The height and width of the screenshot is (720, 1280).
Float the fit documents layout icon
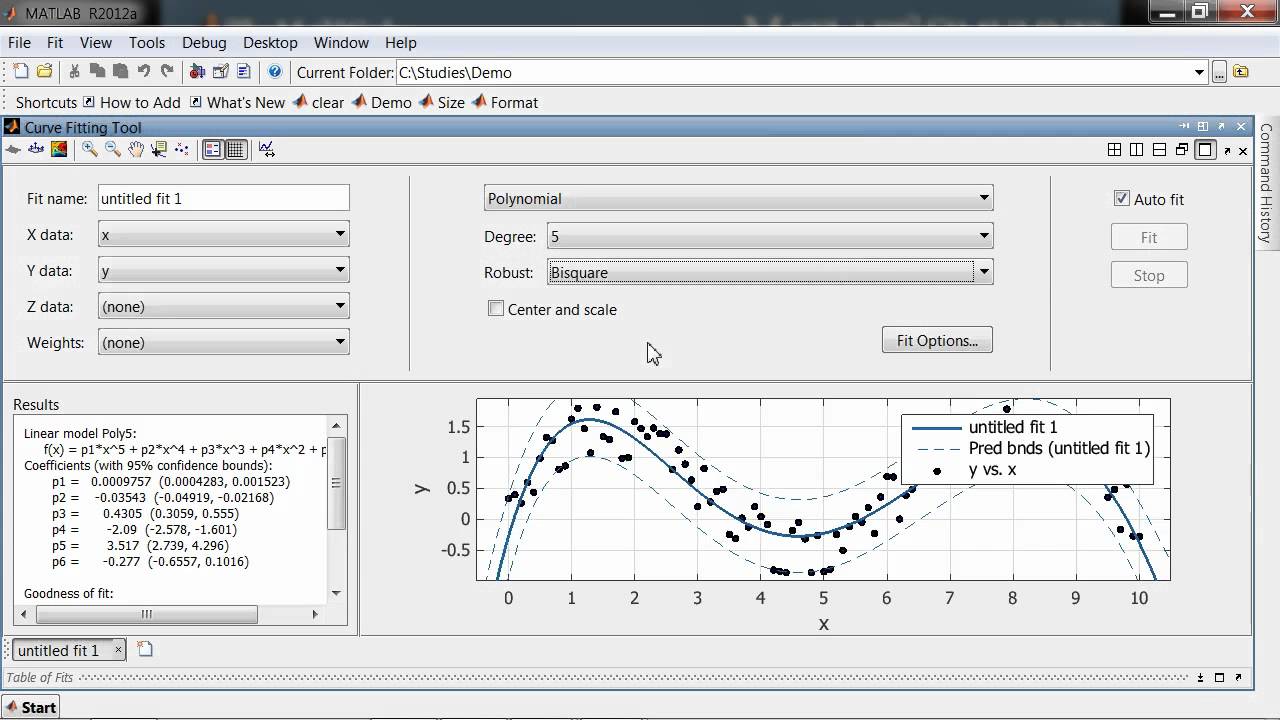coord(1182,150)
